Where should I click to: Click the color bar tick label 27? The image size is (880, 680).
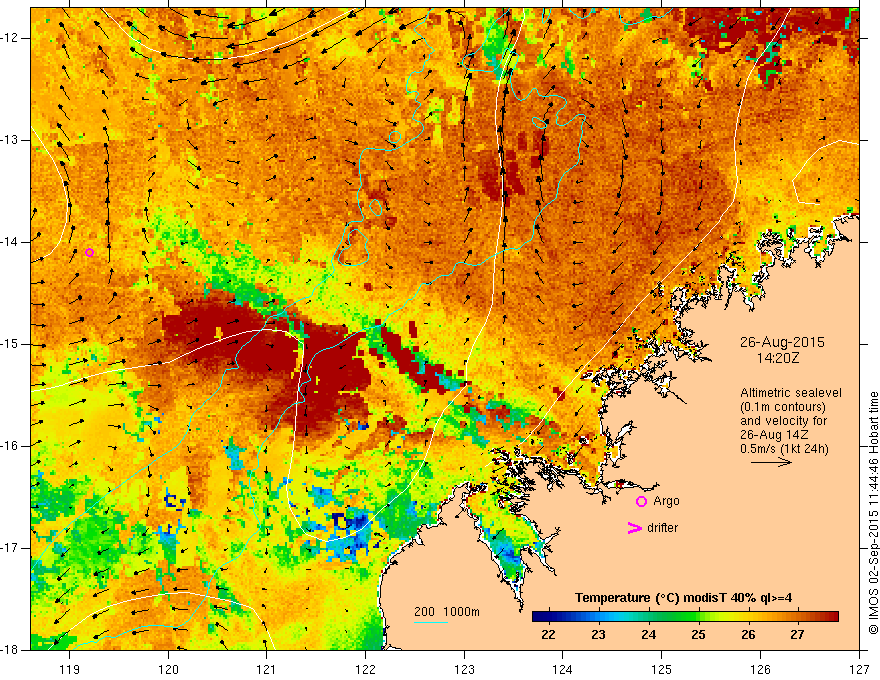click(798, 635)
